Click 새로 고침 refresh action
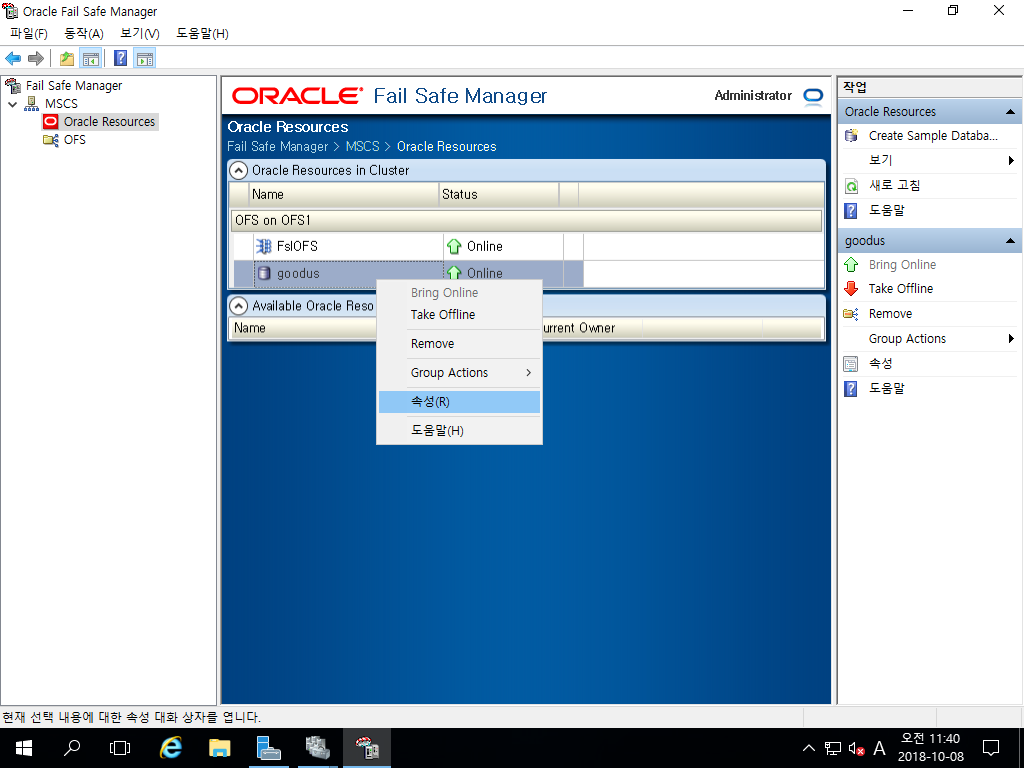Image resolution: width=1024 pixels, height=768 pixels. click(894, 185)
